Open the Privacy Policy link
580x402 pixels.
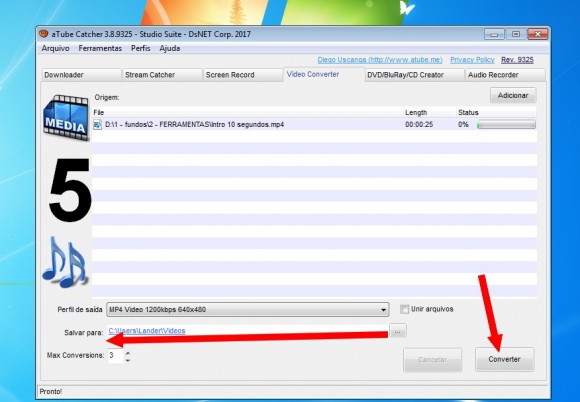[472, 60]
